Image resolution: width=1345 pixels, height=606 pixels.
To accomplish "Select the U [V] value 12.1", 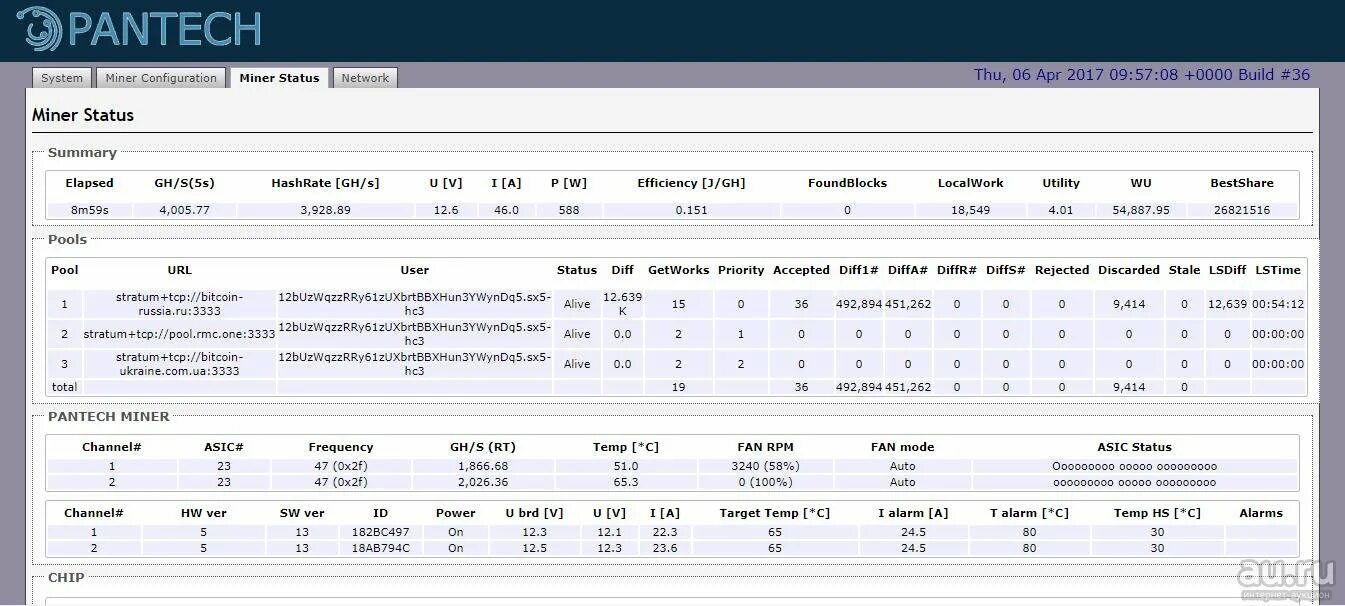I will (x=609, y=532).
